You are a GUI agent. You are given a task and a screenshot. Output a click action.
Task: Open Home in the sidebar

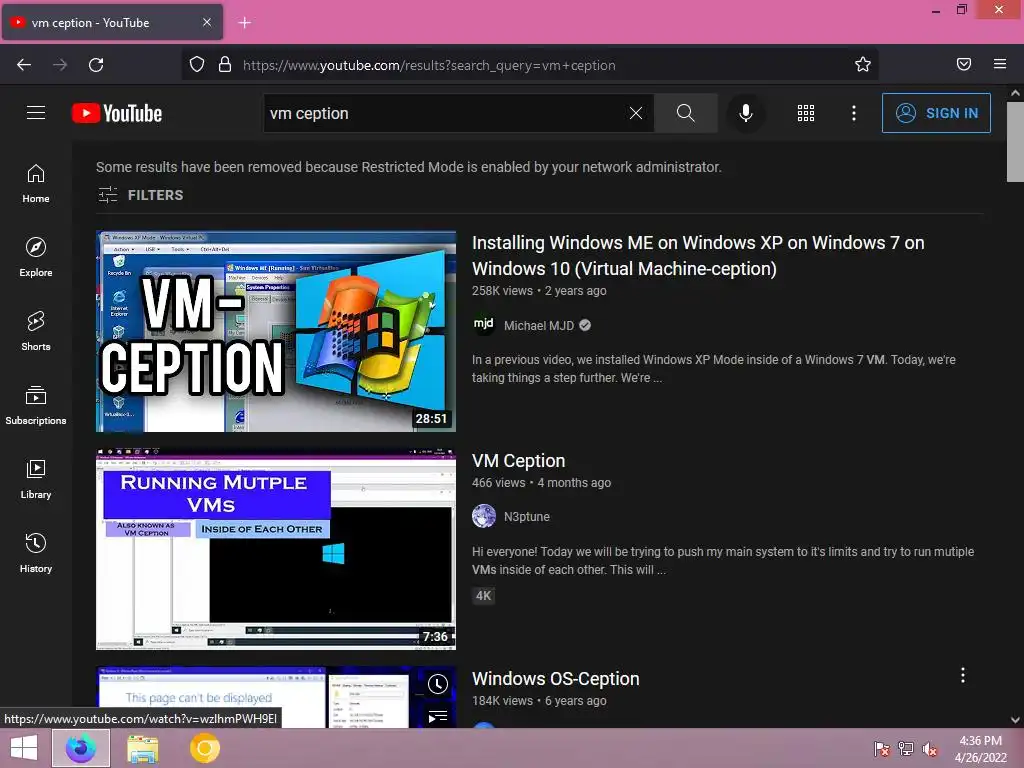tap(36, 184)
